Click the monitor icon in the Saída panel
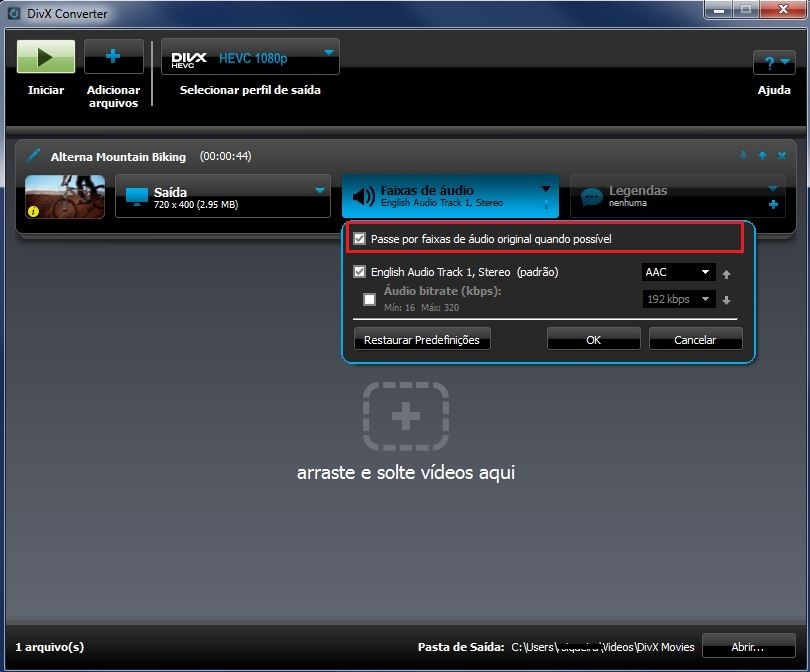 click(x=136, y=197)
